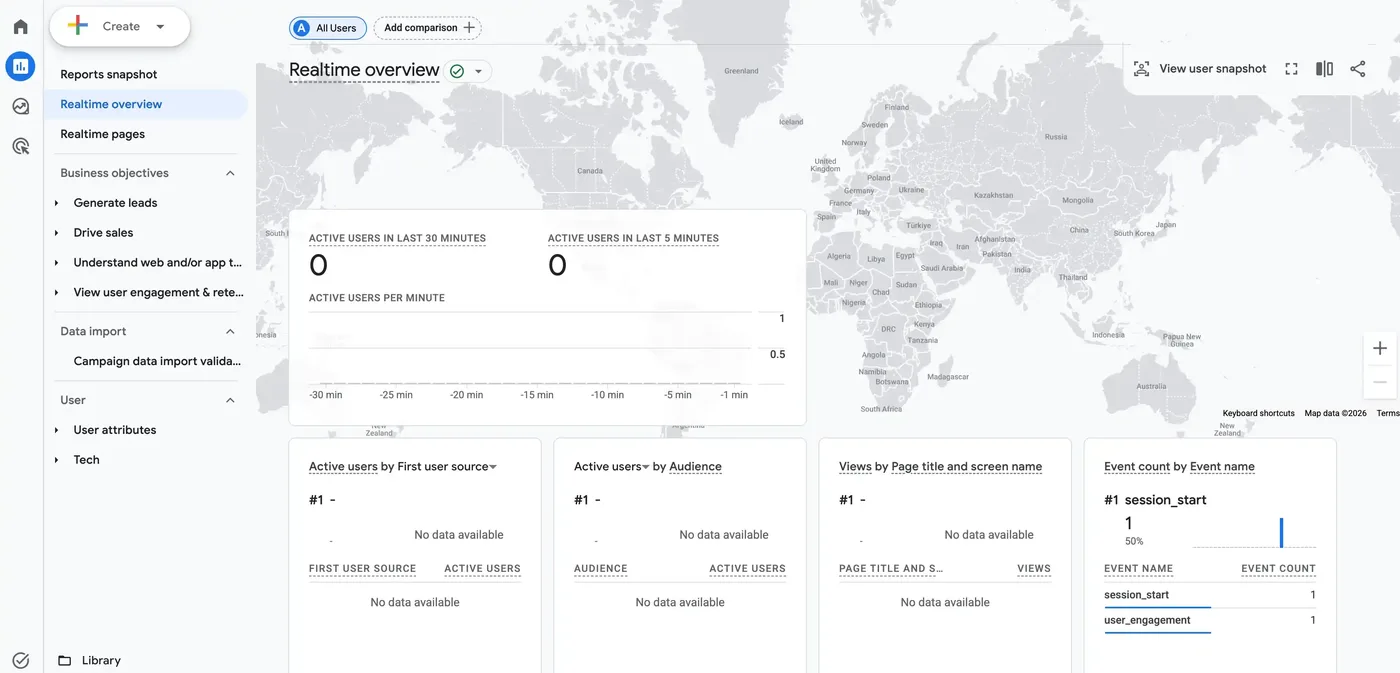Click the user_engagement row in event table
Image resolution: width=1400 pixels, height=673 pixels.
1210,620
